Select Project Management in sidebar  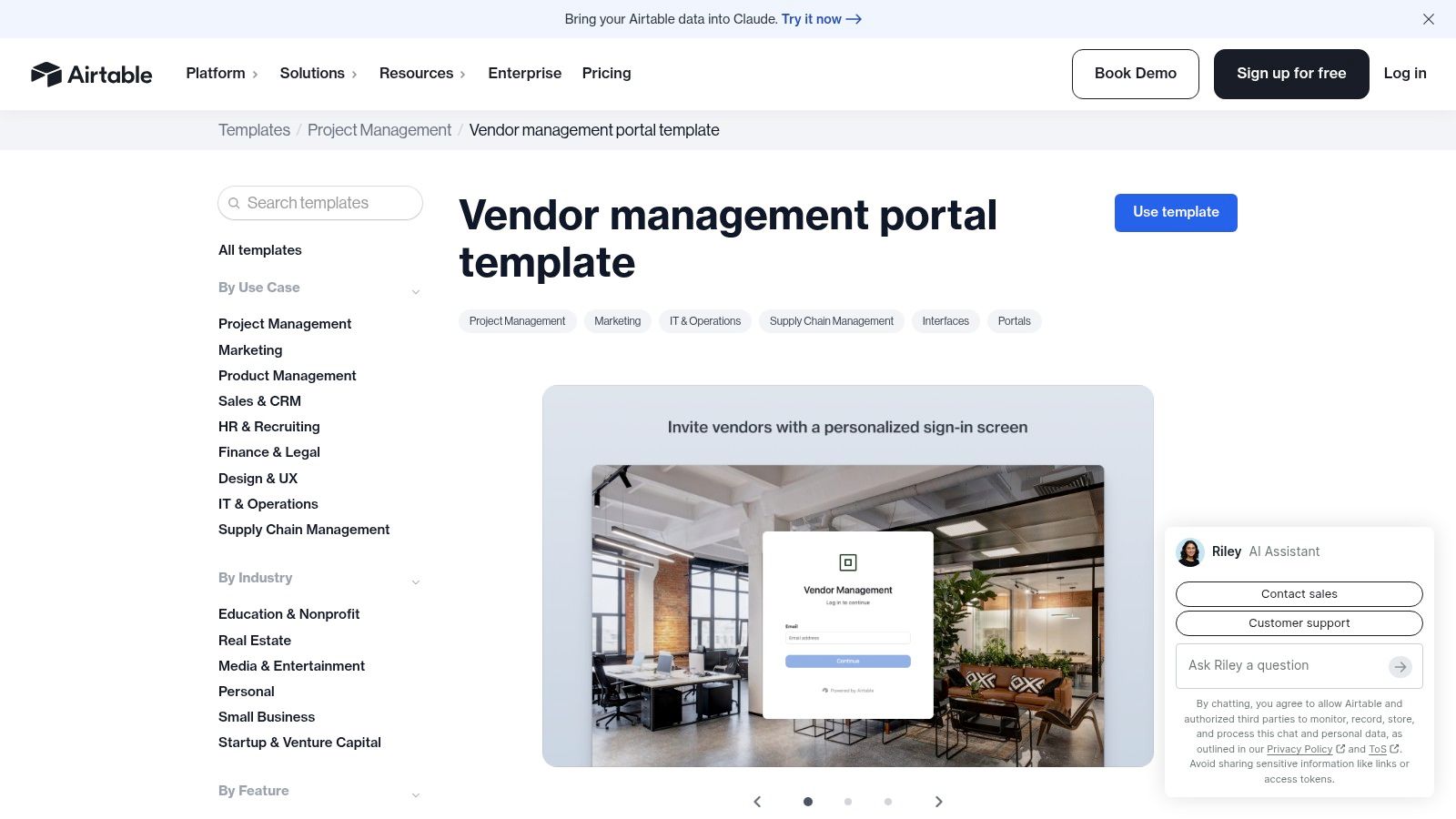point(285,324)
